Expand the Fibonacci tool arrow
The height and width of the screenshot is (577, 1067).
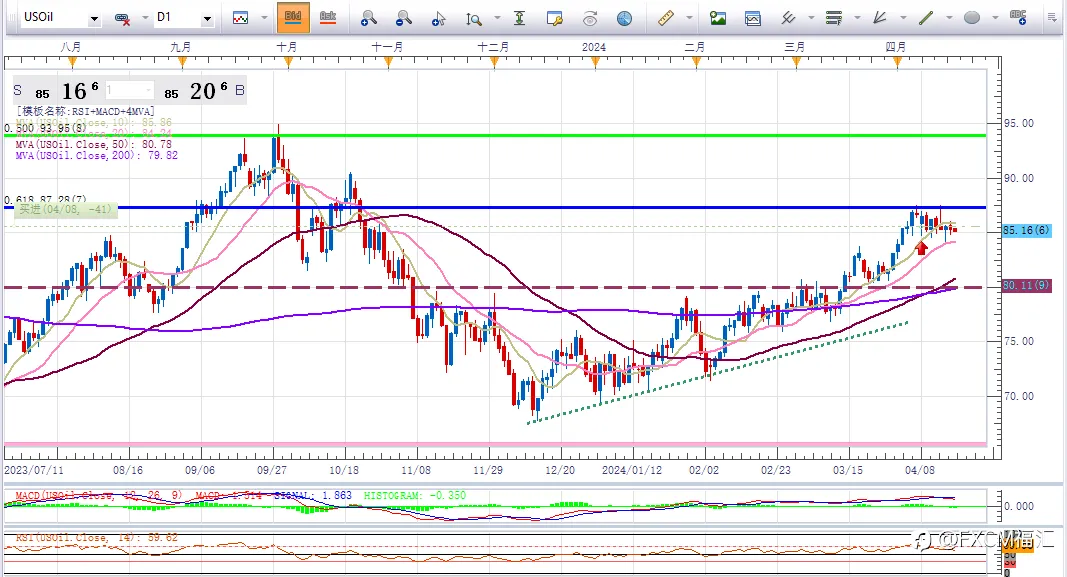coord(857,18)
